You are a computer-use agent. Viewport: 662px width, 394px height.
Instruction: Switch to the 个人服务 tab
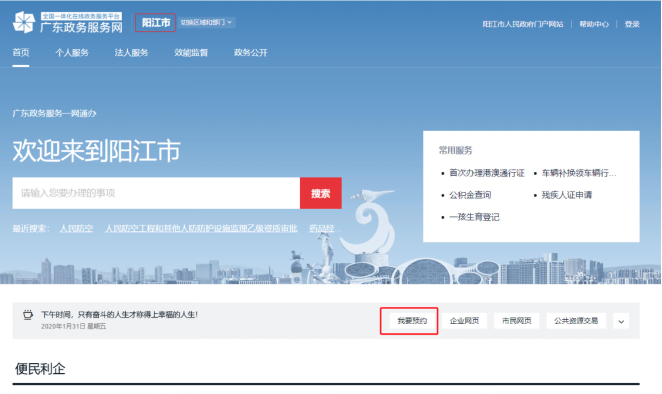72,52
